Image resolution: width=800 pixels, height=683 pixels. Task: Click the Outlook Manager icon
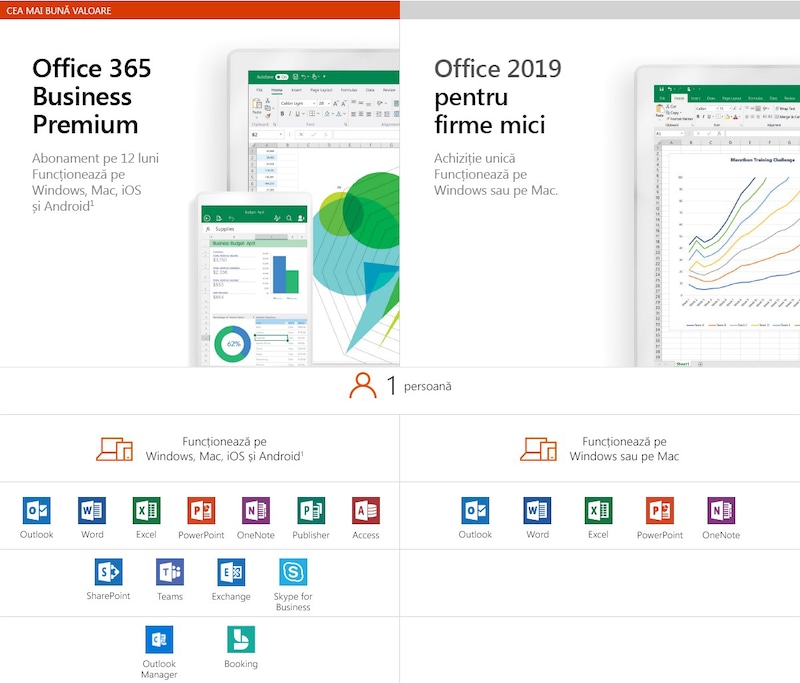click(x=159, y=639)
